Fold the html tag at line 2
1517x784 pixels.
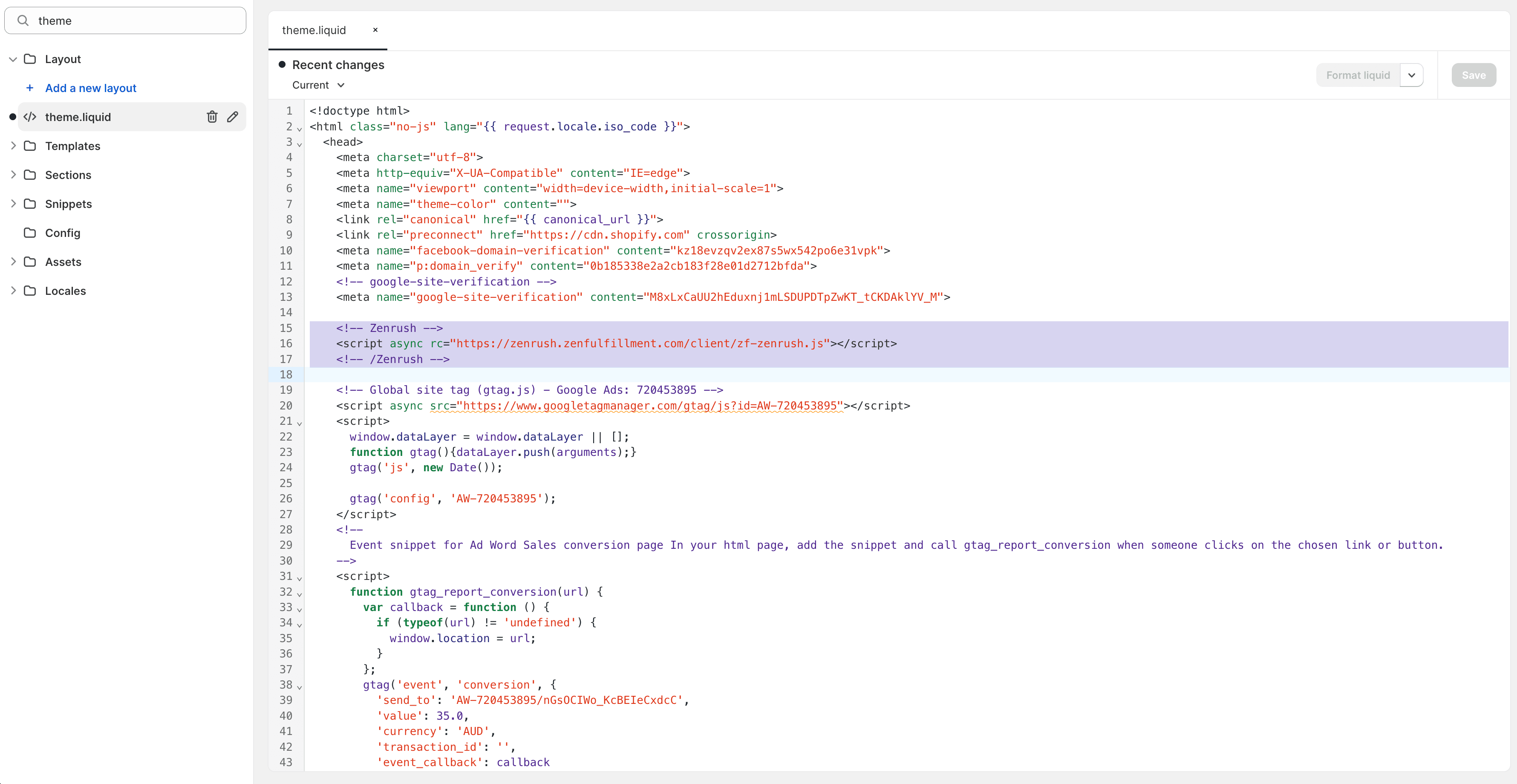click(x=299, y=128)
